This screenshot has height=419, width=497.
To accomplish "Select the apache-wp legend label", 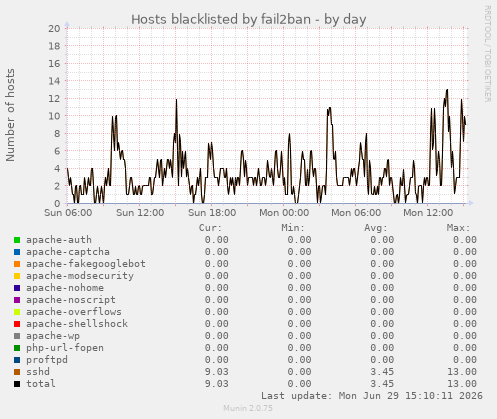I will (x=53, y=336).
